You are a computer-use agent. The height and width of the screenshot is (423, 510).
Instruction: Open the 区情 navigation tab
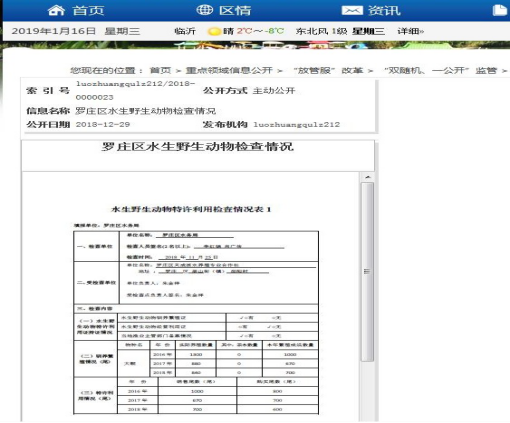235,10
